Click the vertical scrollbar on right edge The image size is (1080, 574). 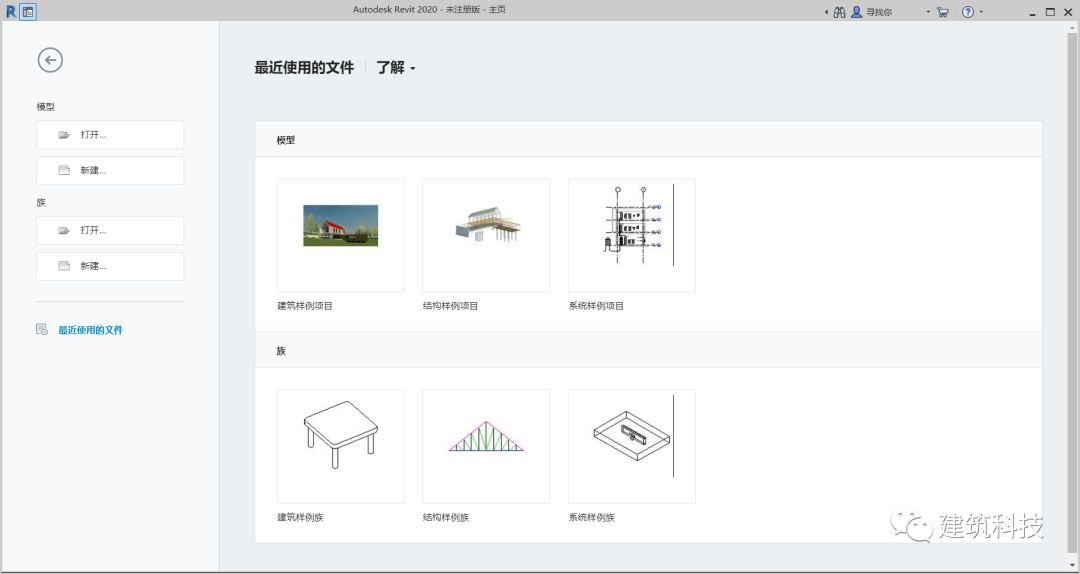[x=1073, y=294]
